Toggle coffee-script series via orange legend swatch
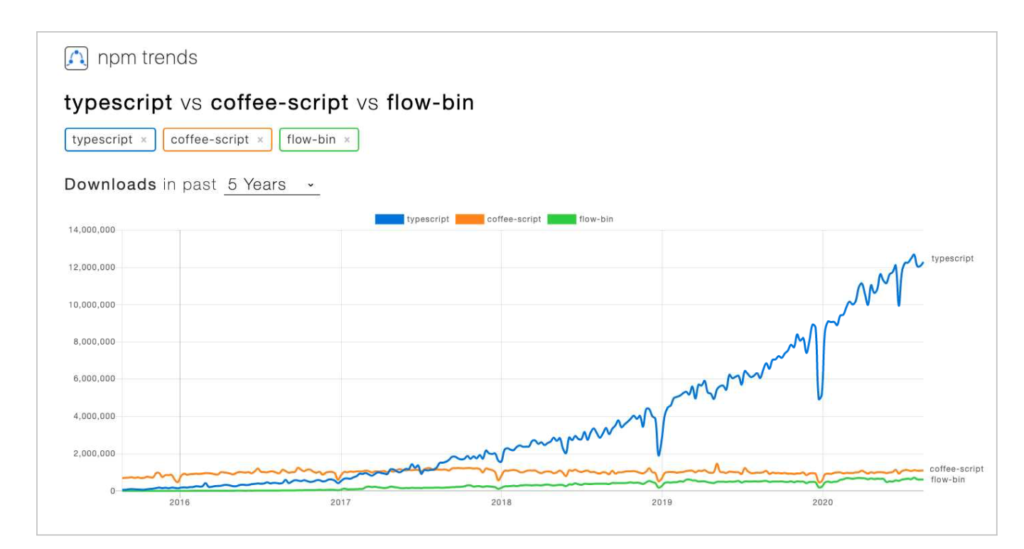The width and height of the screenshot is (1024, 549). pyautogui.click(x=470, y=219)
